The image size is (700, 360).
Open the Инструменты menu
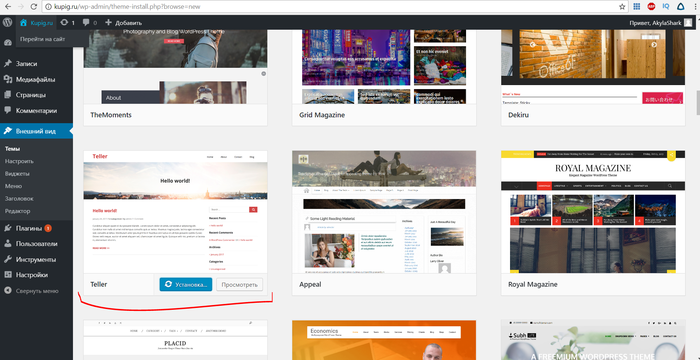click(36, 260)
